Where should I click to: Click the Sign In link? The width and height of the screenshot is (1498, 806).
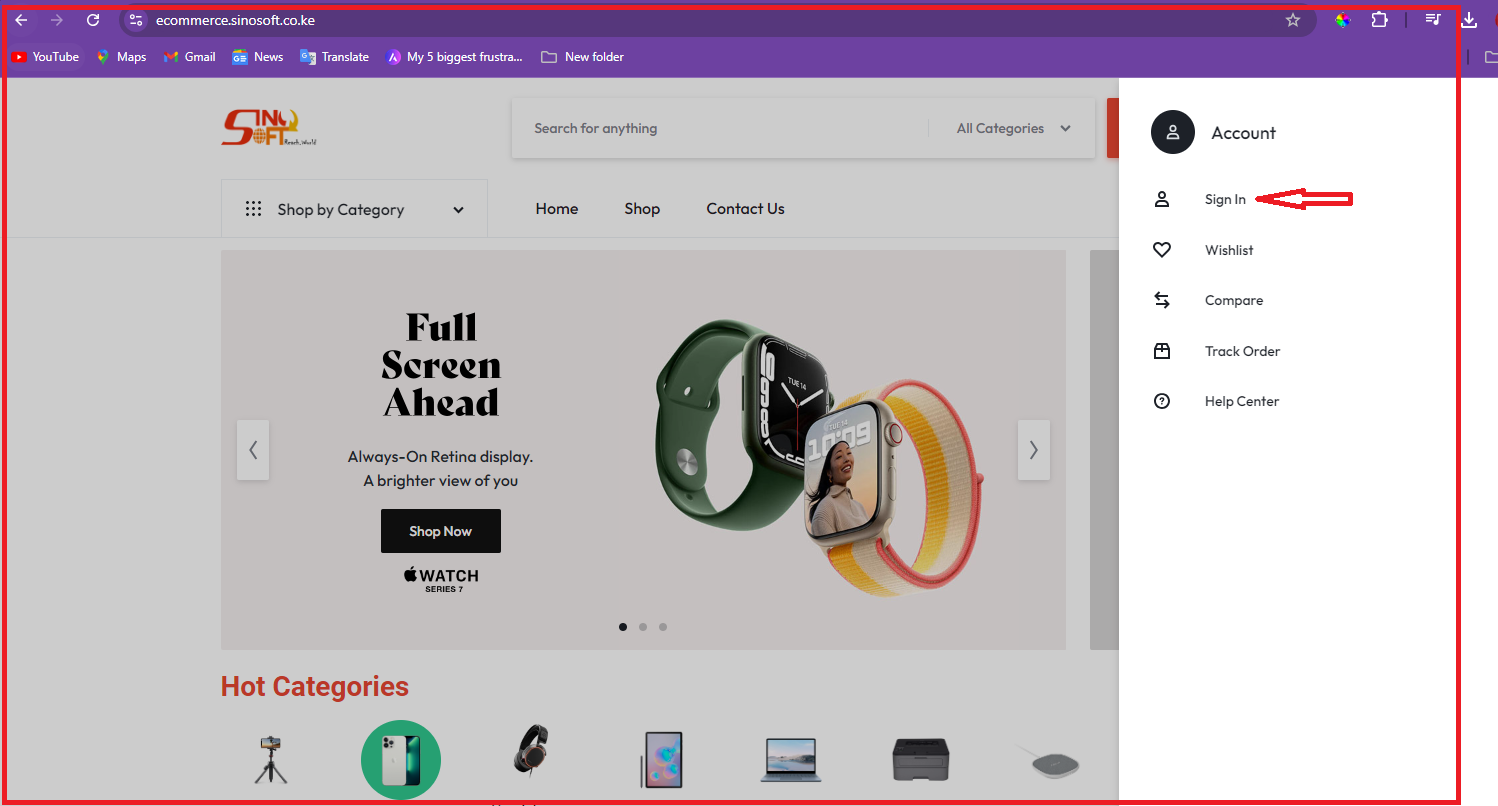click(1225, 200)
